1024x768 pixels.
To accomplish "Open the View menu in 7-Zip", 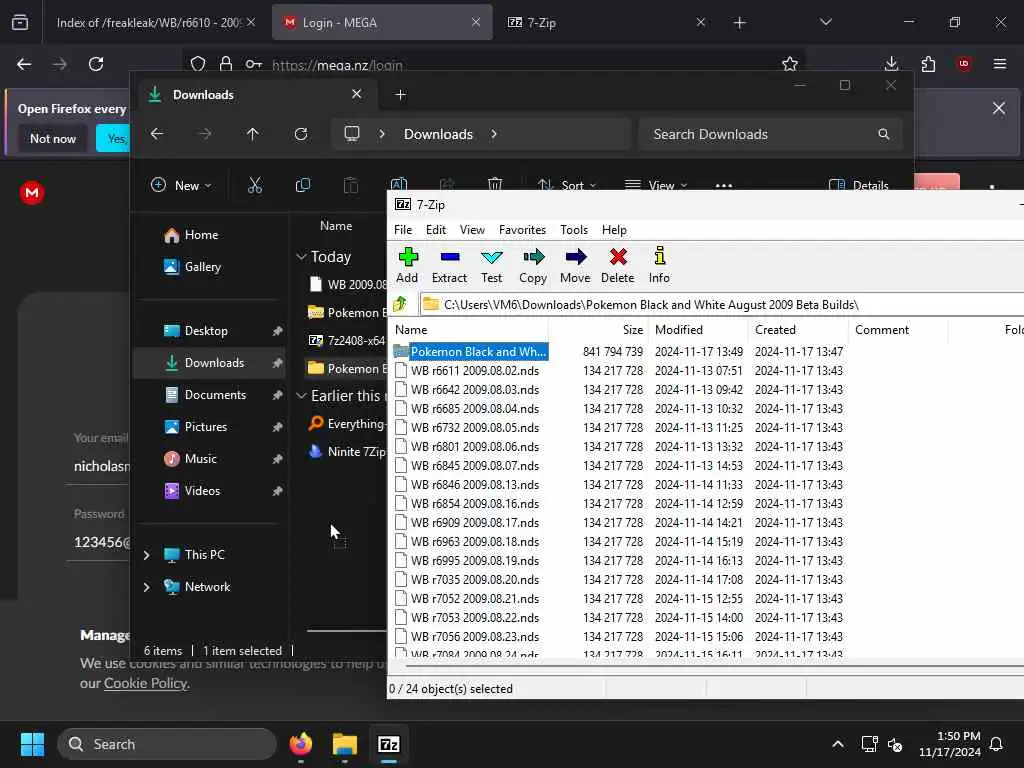I will pos(472,230).
